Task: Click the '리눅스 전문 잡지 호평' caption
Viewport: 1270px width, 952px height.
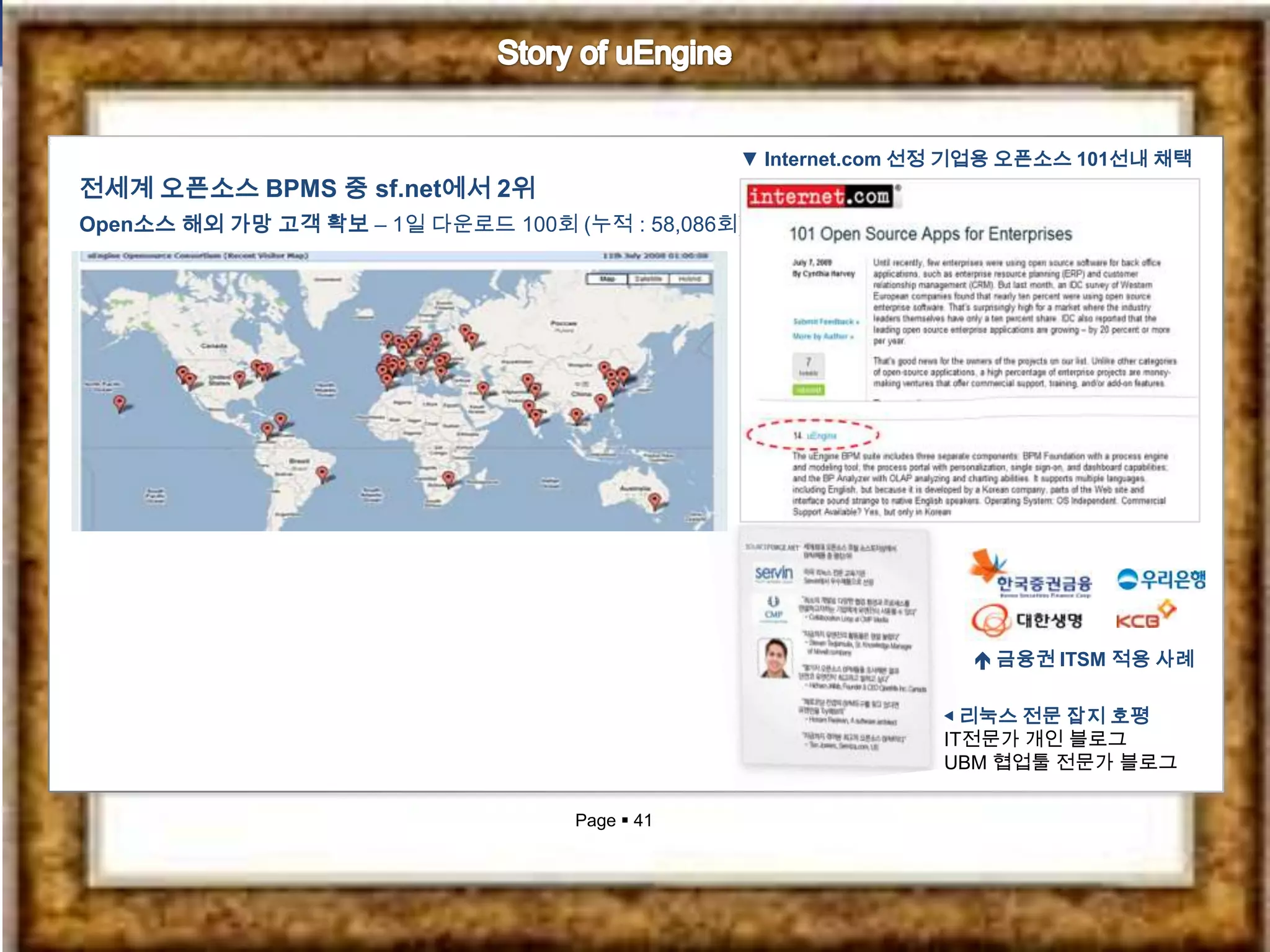Action: (1054, 716)
